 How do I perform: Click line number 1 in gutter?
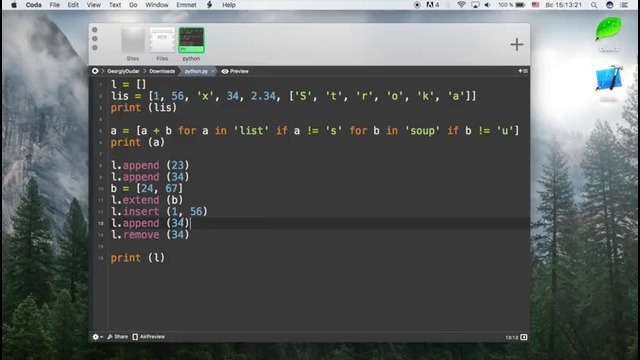coord(100,85)
